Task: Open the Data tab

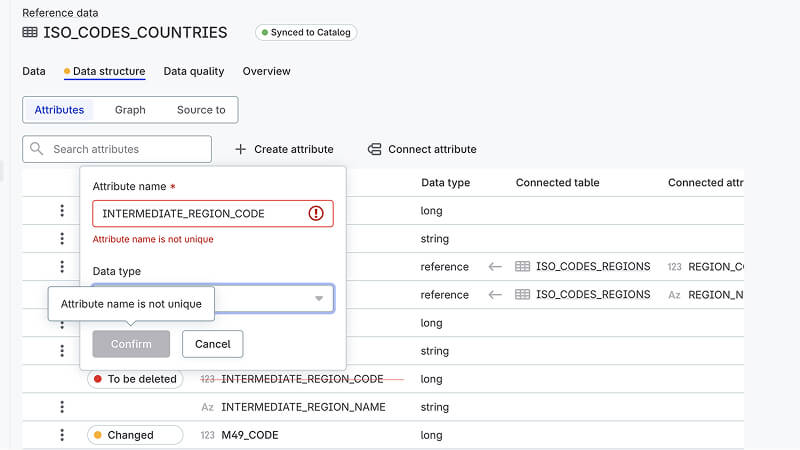Action: (x=34, y=71)
